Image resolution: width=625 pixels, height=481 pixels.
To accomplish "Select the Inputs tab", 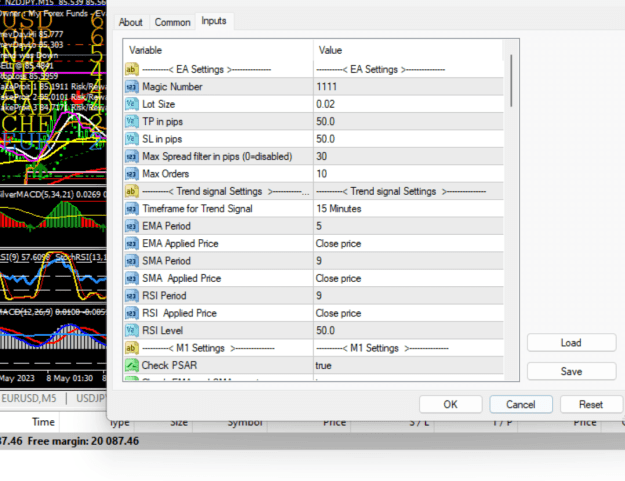I will point(214,21).
